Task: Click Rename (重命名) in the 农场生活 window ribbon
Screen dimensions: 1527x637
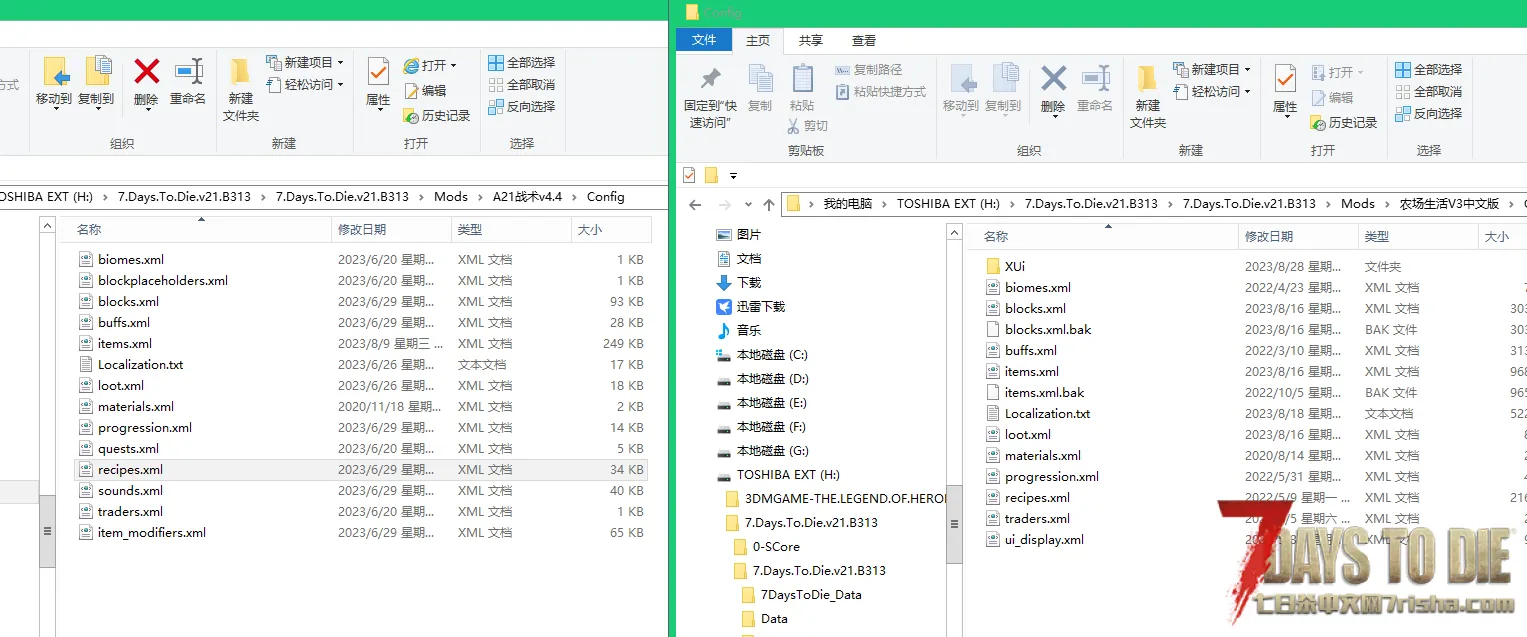Action: 1095,88
